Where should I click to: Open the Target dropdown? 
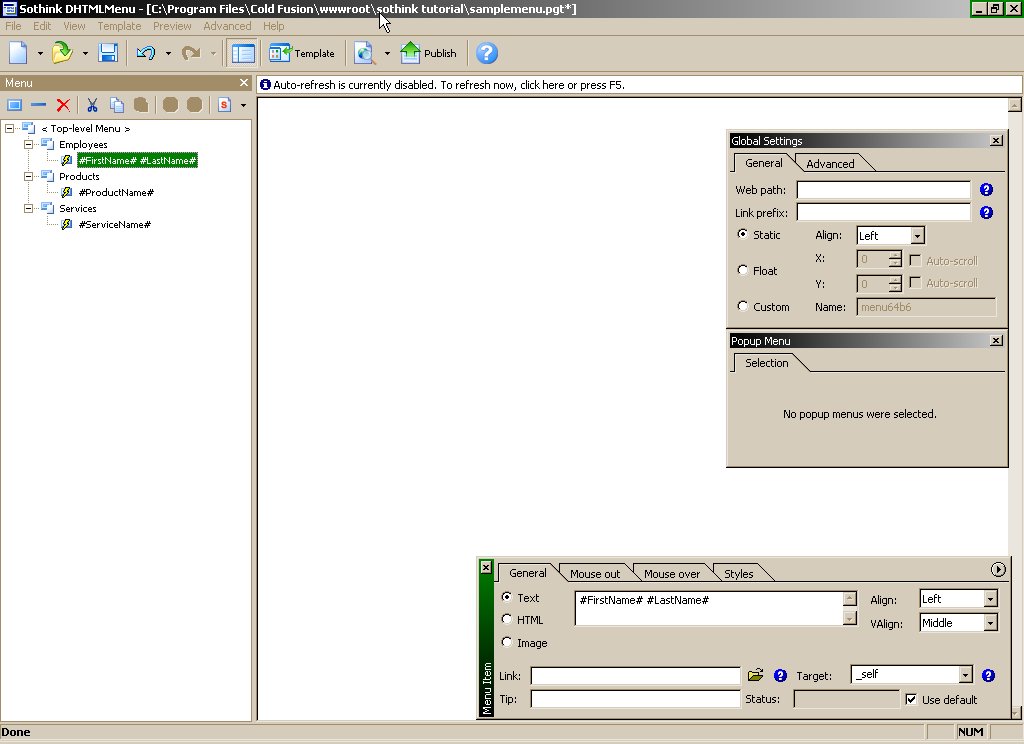point(965,674)
